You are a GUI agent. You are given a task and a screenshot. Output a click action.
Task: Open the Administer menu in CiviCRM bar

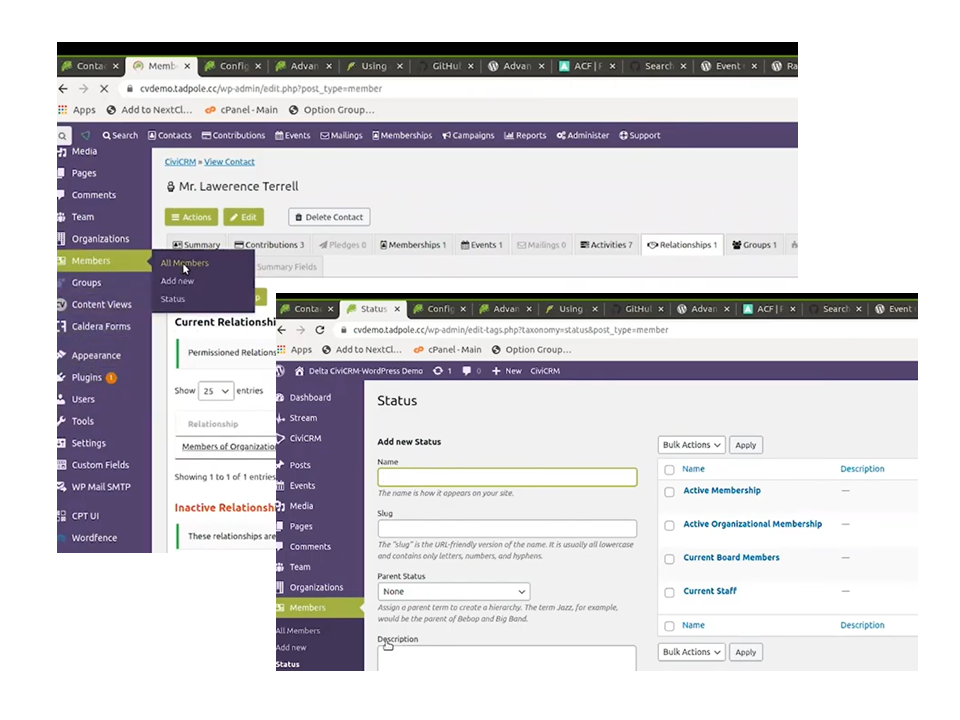coord(583,136)
